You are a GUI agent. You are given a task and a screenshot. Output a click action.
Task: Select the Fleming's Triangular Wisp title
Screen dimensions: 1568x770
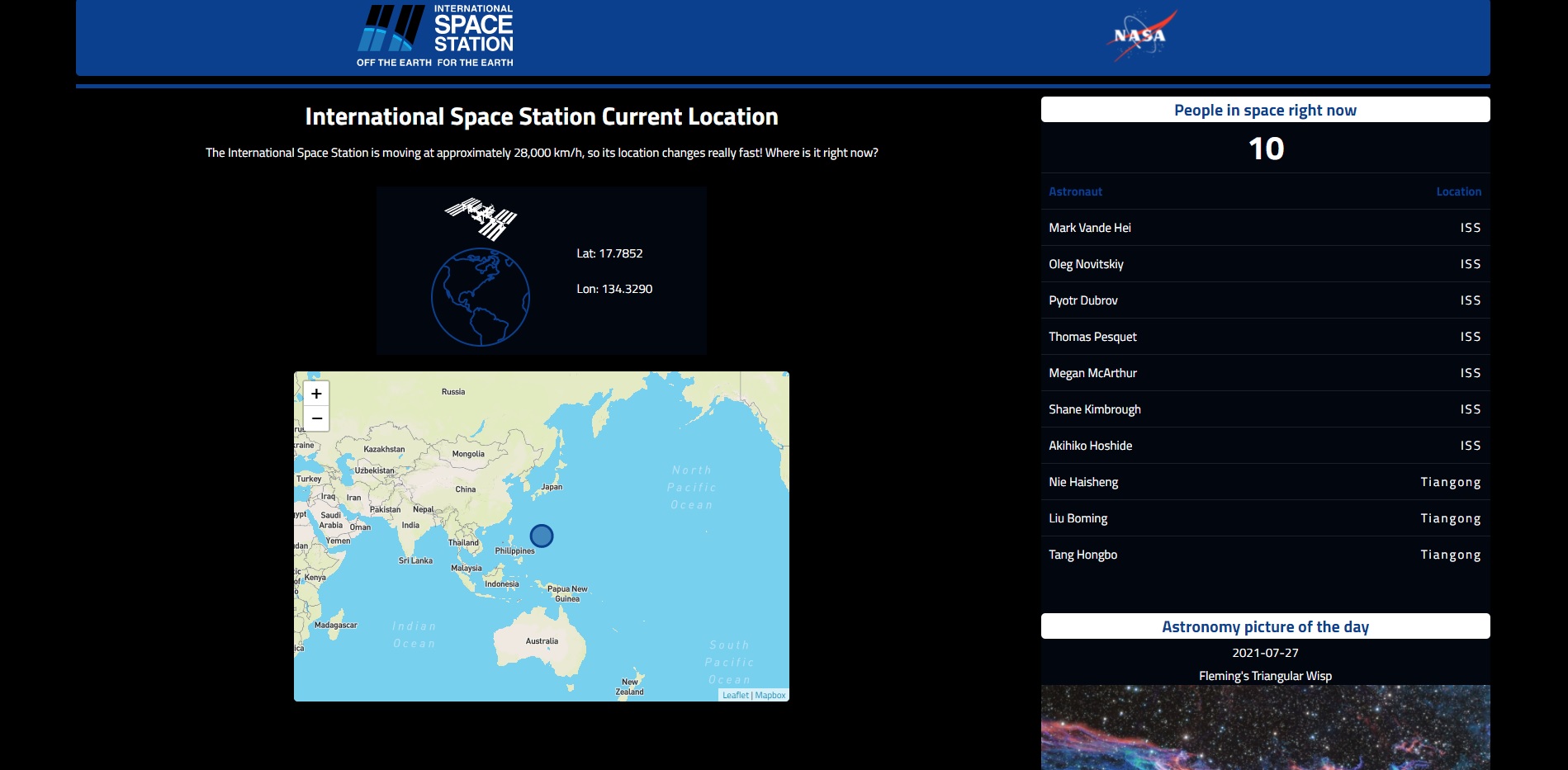(x=1265, y=675)
